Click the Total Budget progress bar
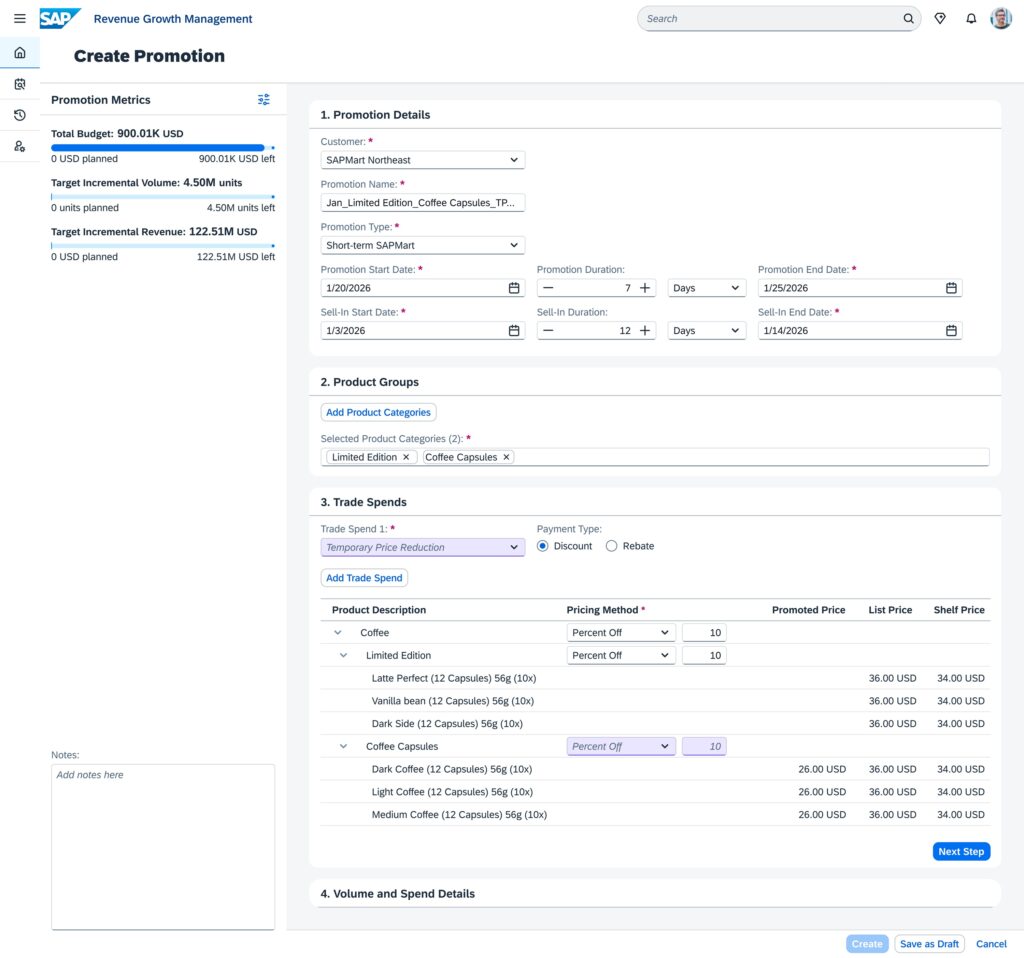Viewport: 1024px width, 958px height. (x=163, y=148)
